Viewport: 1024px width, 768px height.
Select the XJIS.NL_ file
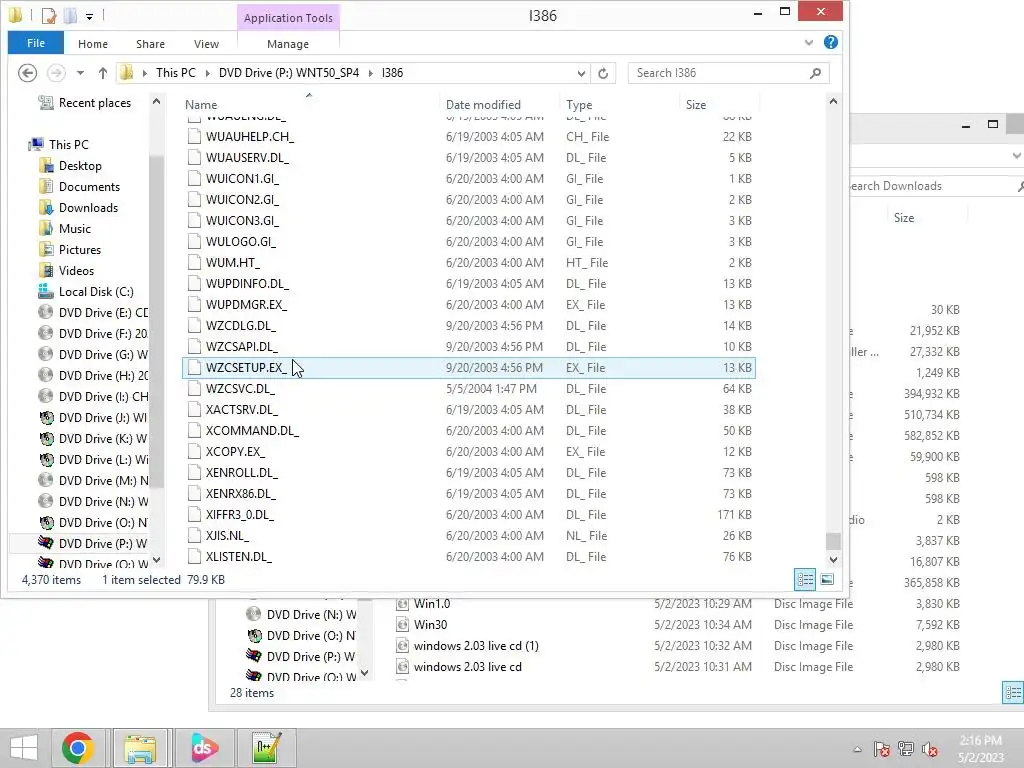tap(468, 536)
